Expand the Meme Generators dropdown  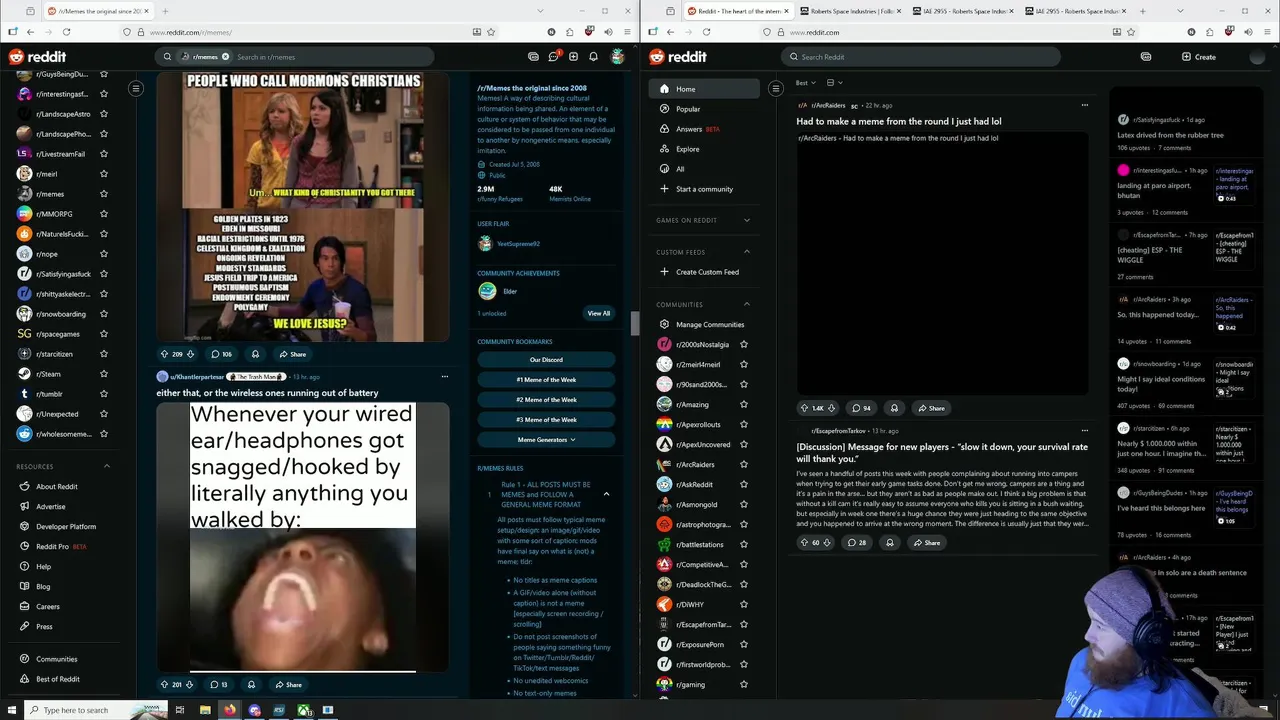point(546,440)
